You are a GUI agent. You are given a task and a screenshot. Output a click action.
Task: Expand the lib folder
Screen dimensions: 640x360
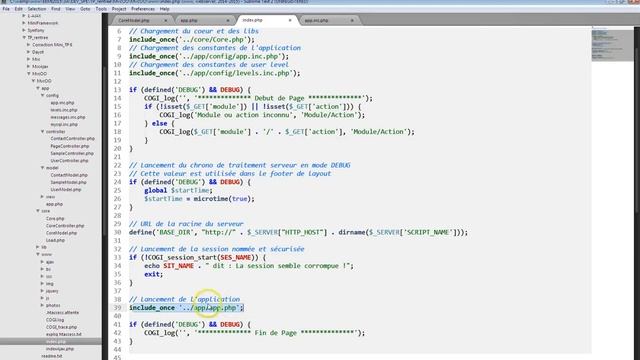[38, 247]
